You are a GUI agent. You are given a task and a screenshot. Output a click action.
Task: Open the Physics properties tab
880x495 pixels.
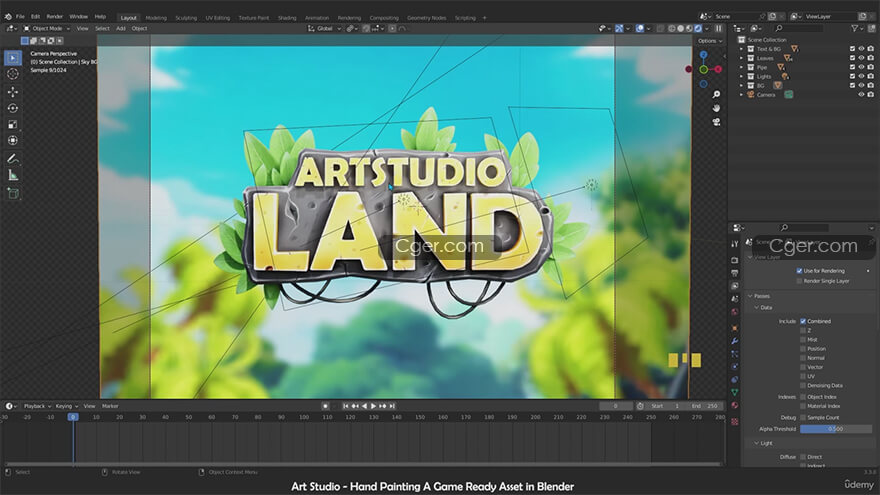pyautogui.click(x=735, y=367)
